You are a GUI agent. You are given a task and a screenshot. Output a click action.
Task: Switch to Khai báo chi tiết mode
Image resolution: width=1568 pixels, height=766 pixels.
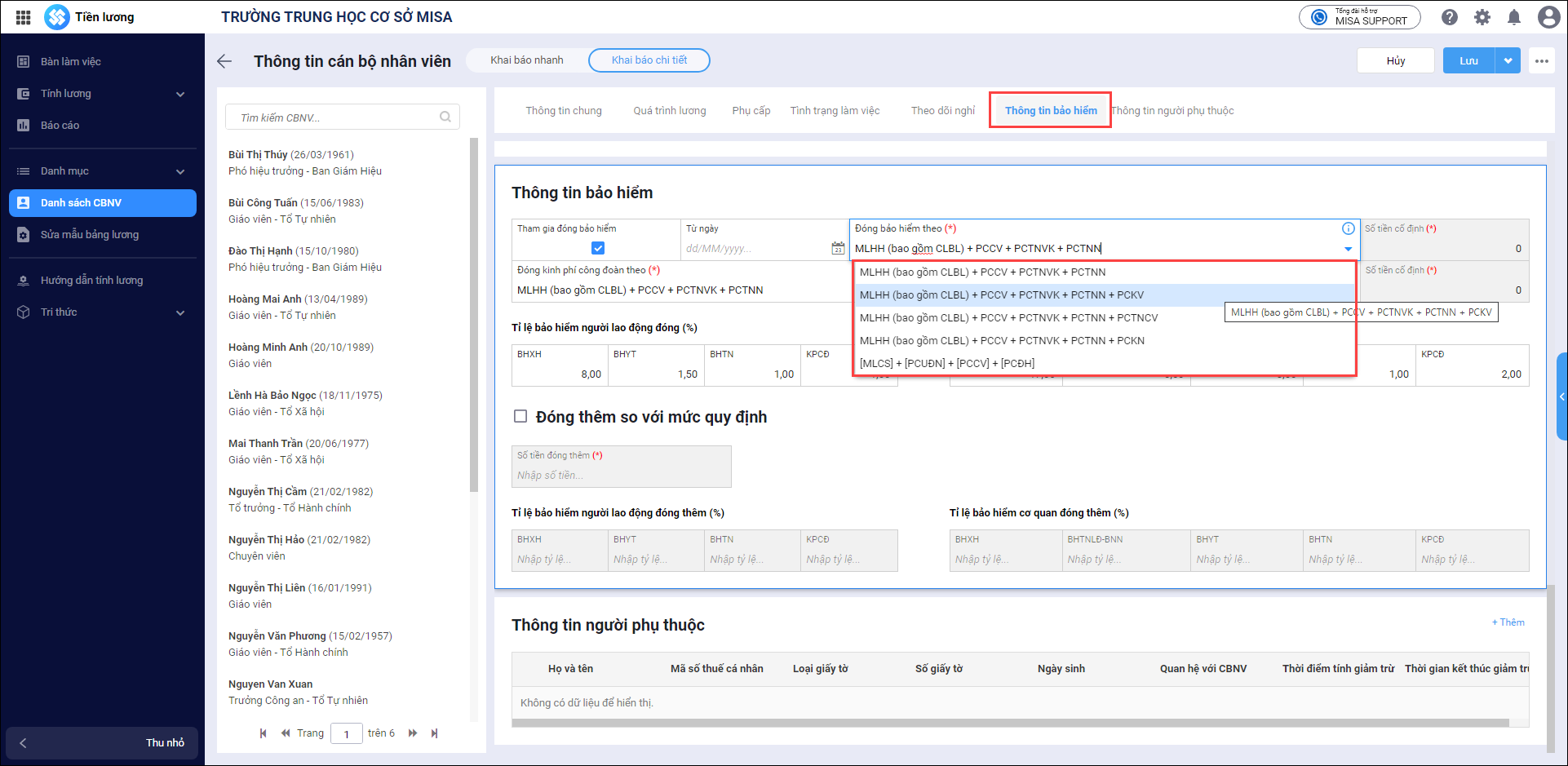[x=649, y=60]
